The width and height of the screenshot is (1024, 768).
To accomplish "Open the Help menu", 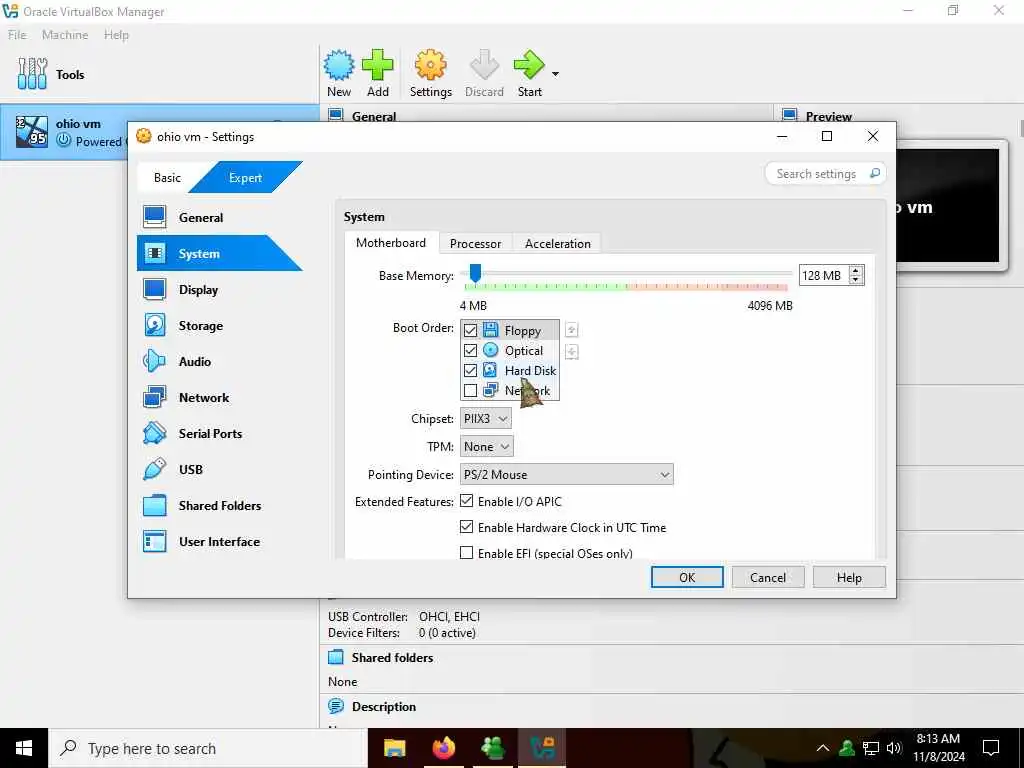I will click(116, 35).
